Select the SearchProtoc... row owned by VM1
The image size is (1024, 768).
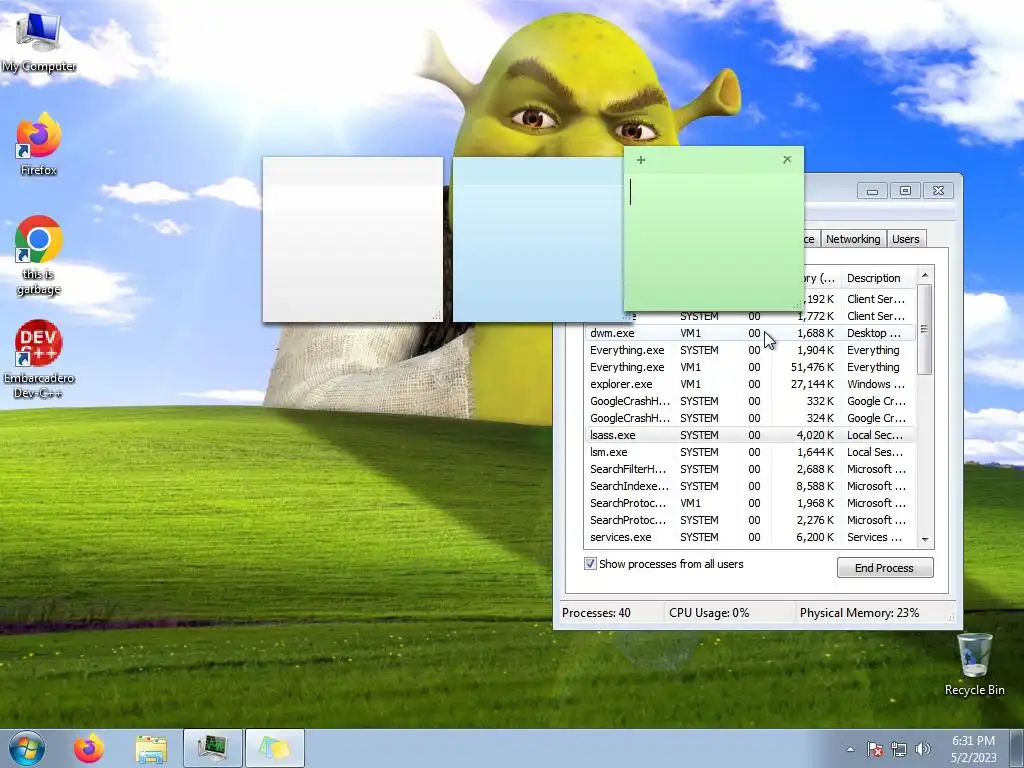[750, 503]
